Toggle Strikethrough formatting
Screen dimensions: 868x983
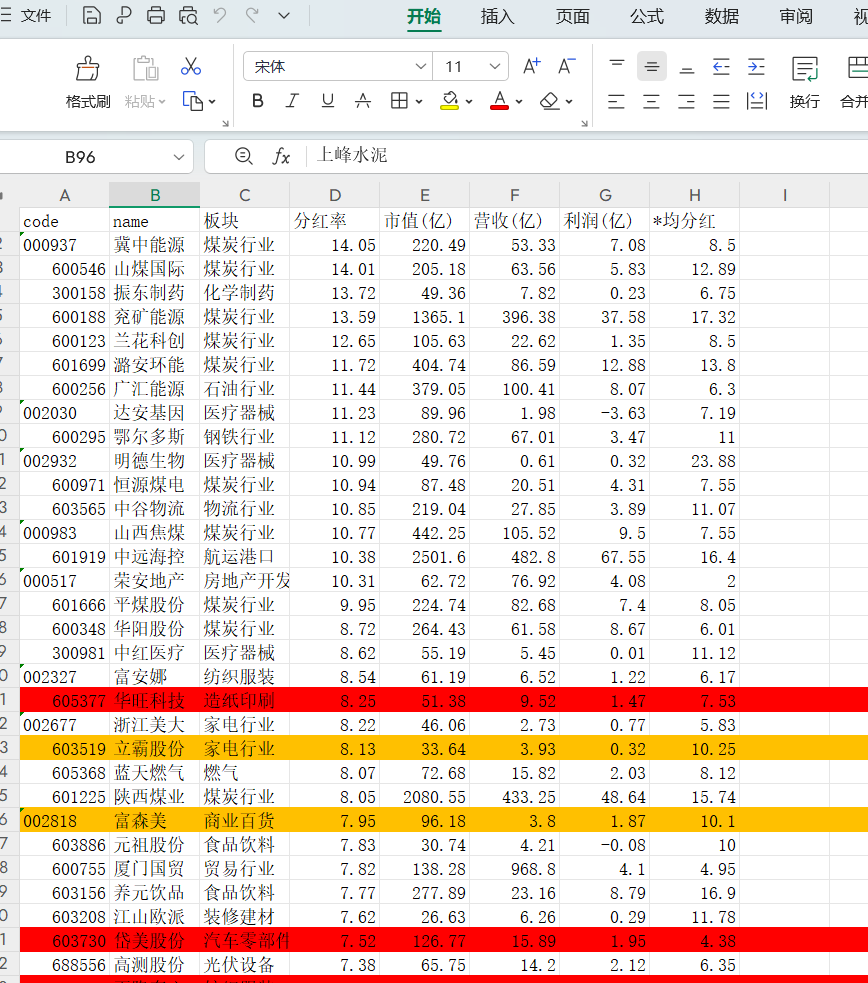point(363,101)
